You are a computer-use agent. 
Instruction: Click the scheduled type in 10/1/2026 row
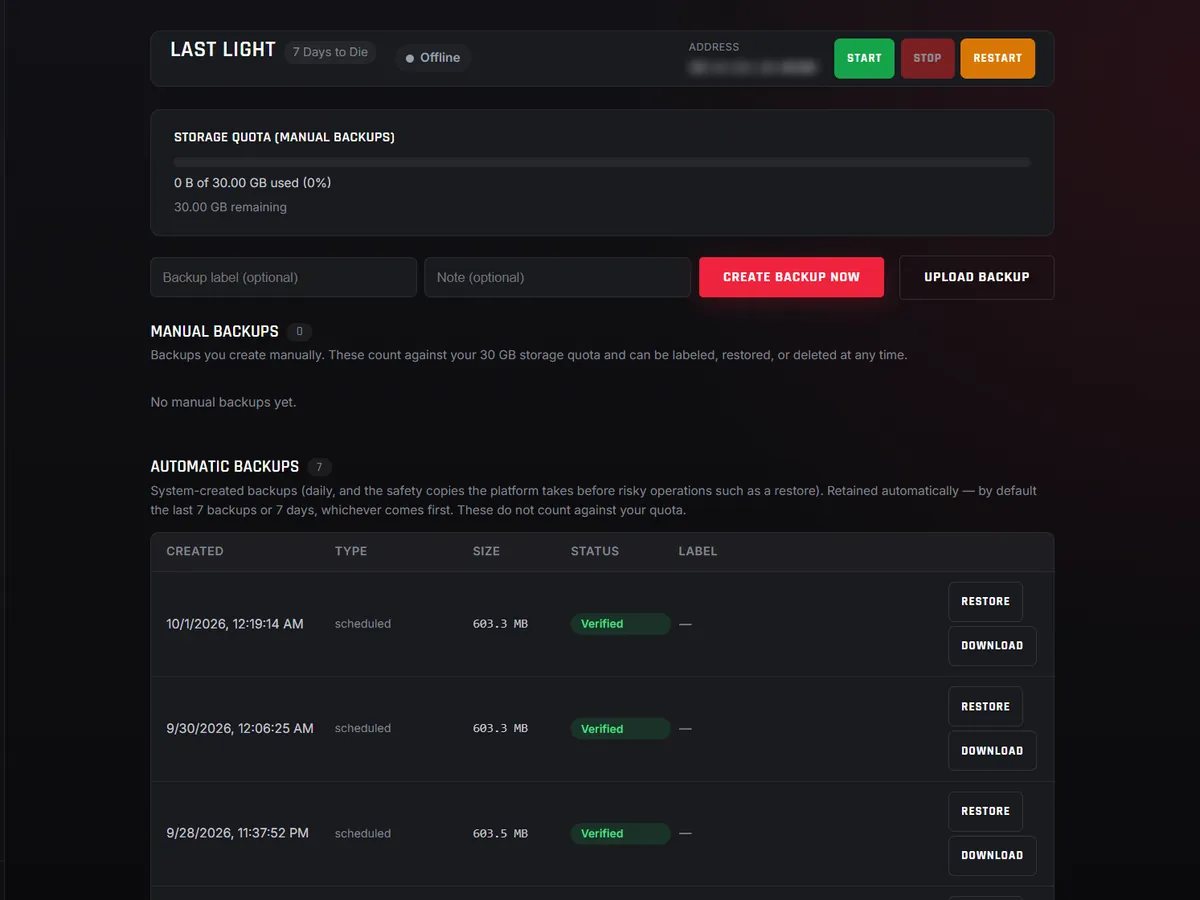click(x=363, y=624)
